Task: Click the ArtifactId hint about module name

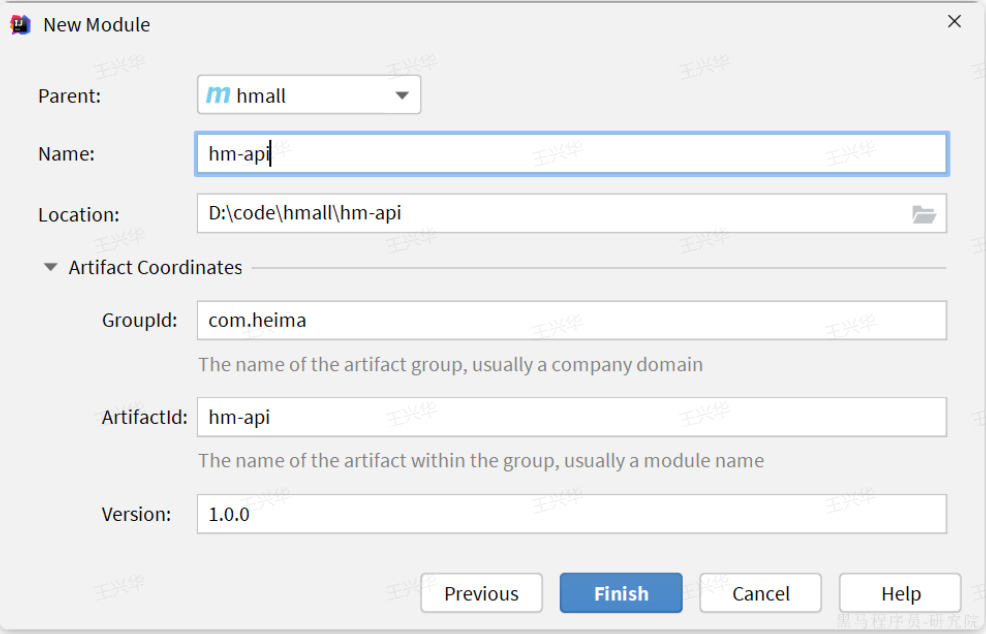Action: point(480,461)
